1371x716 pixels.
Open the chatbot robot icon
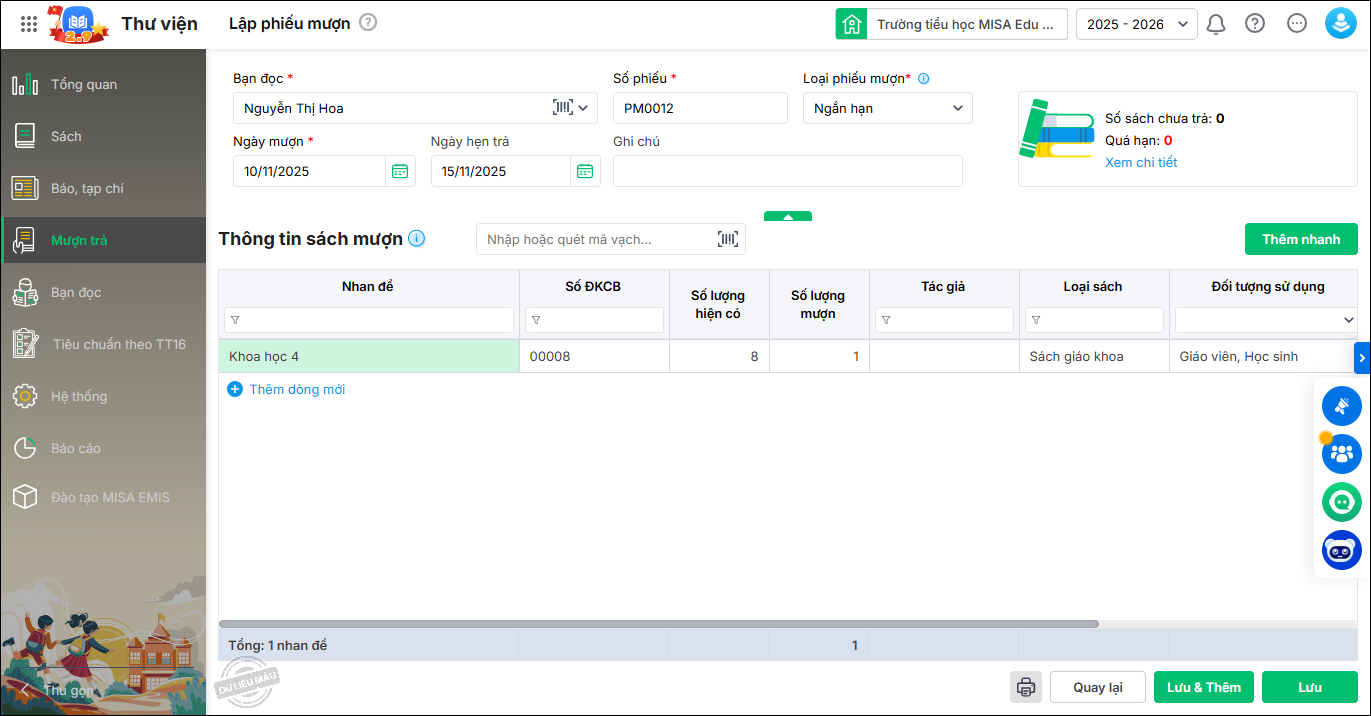pos(1341,550)
